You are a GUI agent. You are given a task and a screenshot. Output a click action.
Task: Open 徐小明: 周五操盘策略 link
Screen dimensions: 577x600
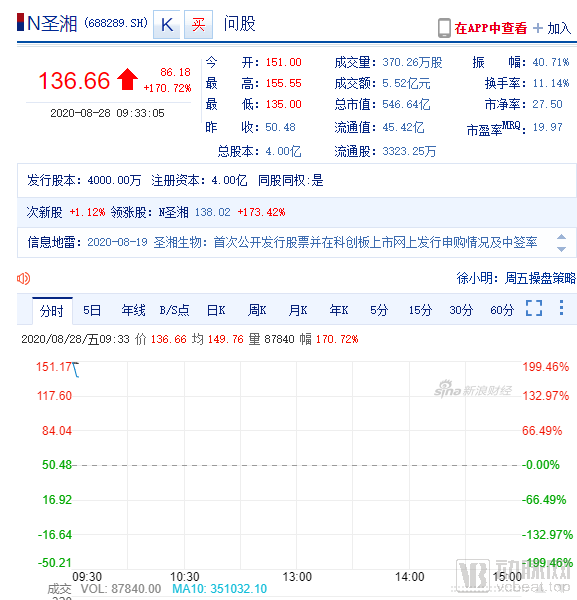[x=516, y=278]
